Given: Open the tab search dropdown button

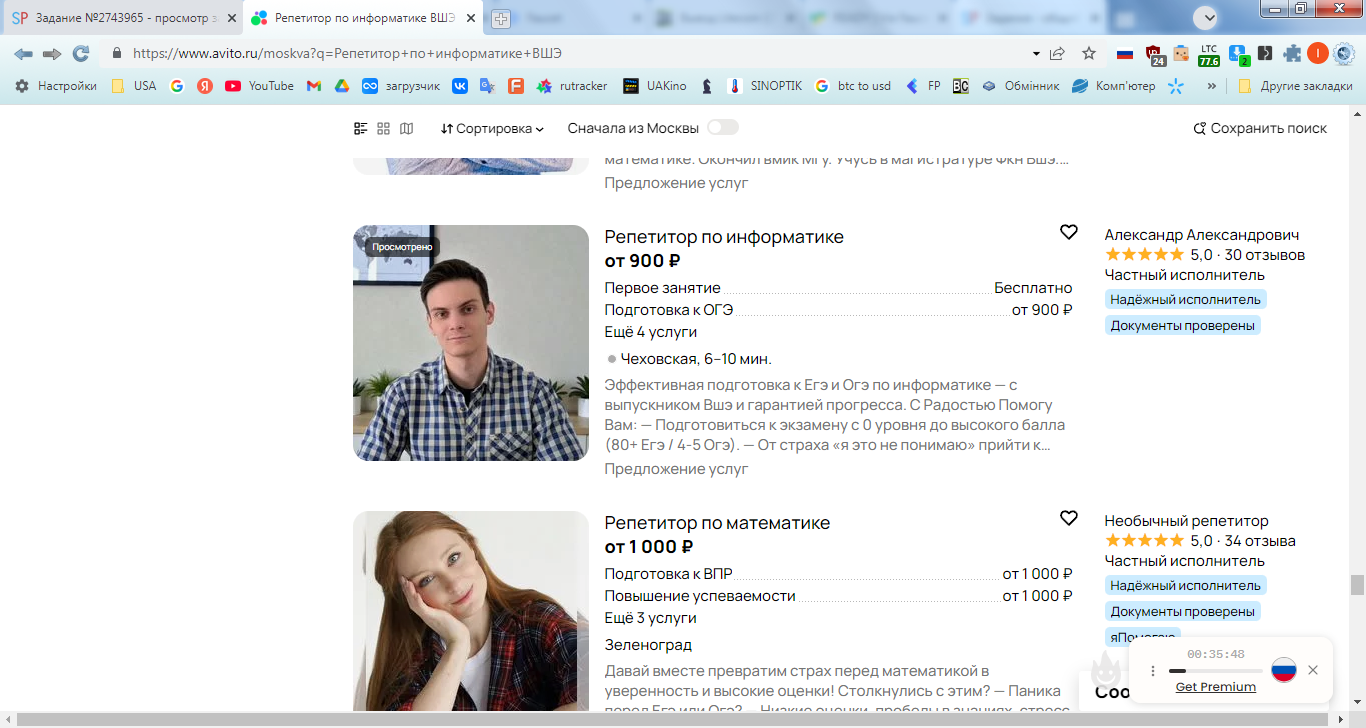Looking at the screenshot, I should pos(1206,17).
